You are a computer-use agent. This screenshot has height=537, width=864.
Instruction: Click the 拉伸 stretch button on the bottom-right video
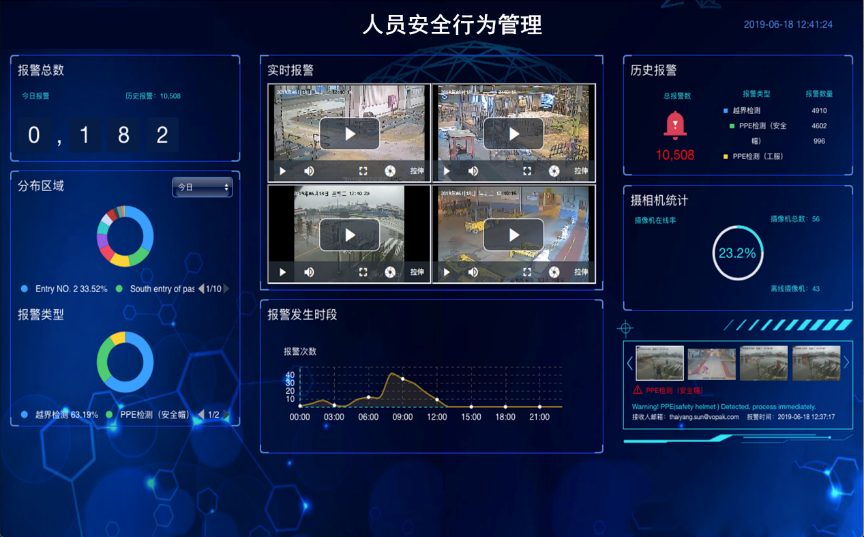[580, 271]
